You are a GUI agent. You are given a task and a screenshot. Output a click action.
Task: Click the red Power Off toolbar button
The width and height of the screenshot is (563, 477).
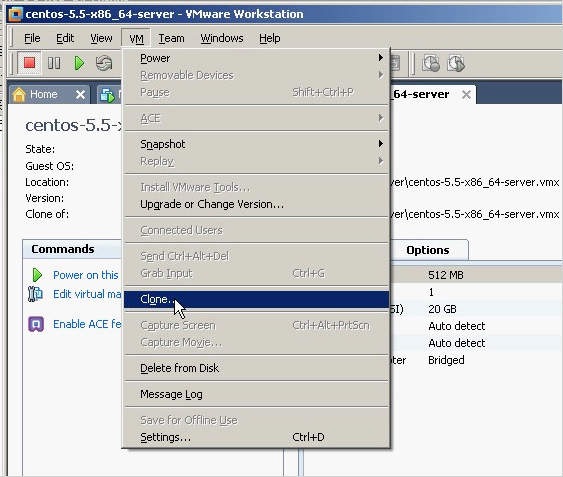coord(29,63)
